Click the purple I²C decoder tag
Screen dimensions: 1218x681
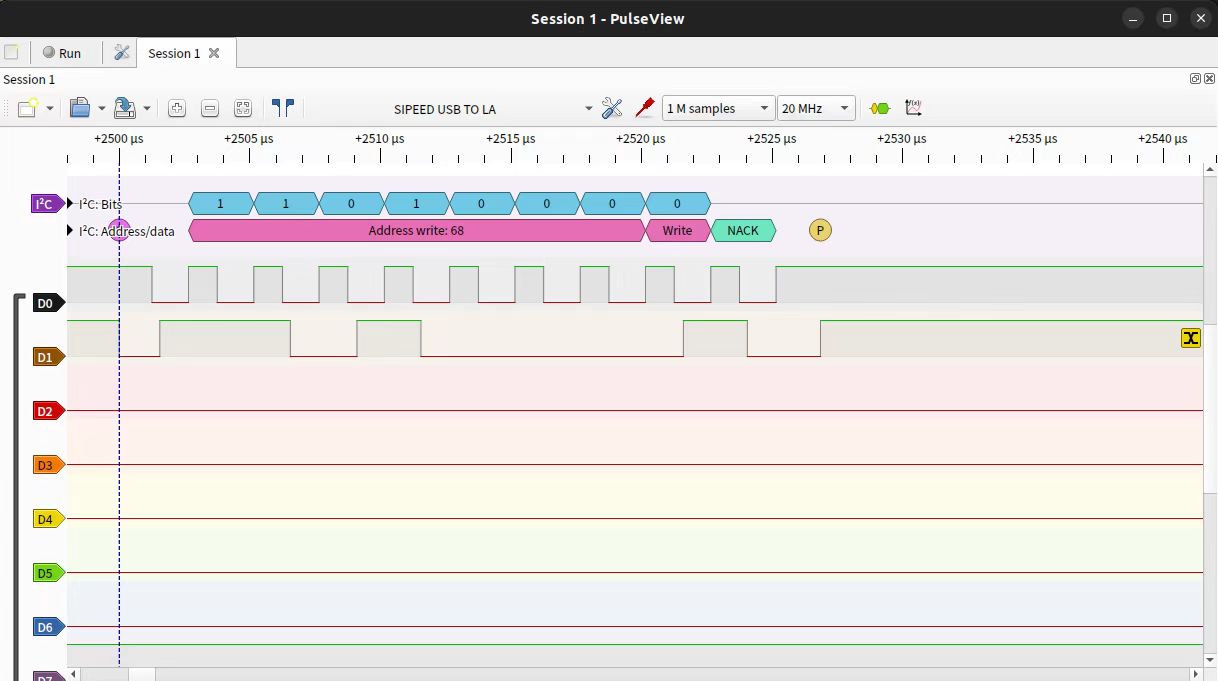(x=45, y=203)
